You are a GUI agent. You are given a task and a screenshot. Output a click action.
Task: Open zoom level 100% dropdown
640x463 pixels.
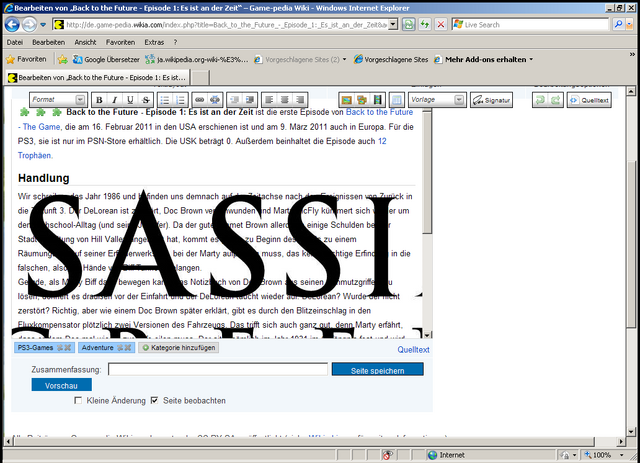coord(622,455)
